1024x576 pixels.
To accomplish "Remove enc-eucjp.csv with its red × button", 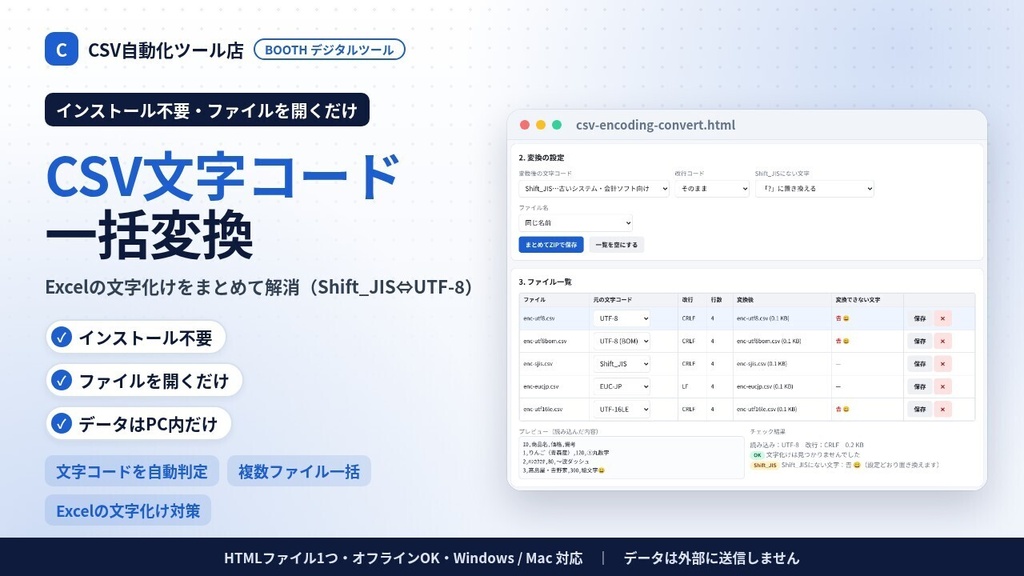I will pos(942,387).
